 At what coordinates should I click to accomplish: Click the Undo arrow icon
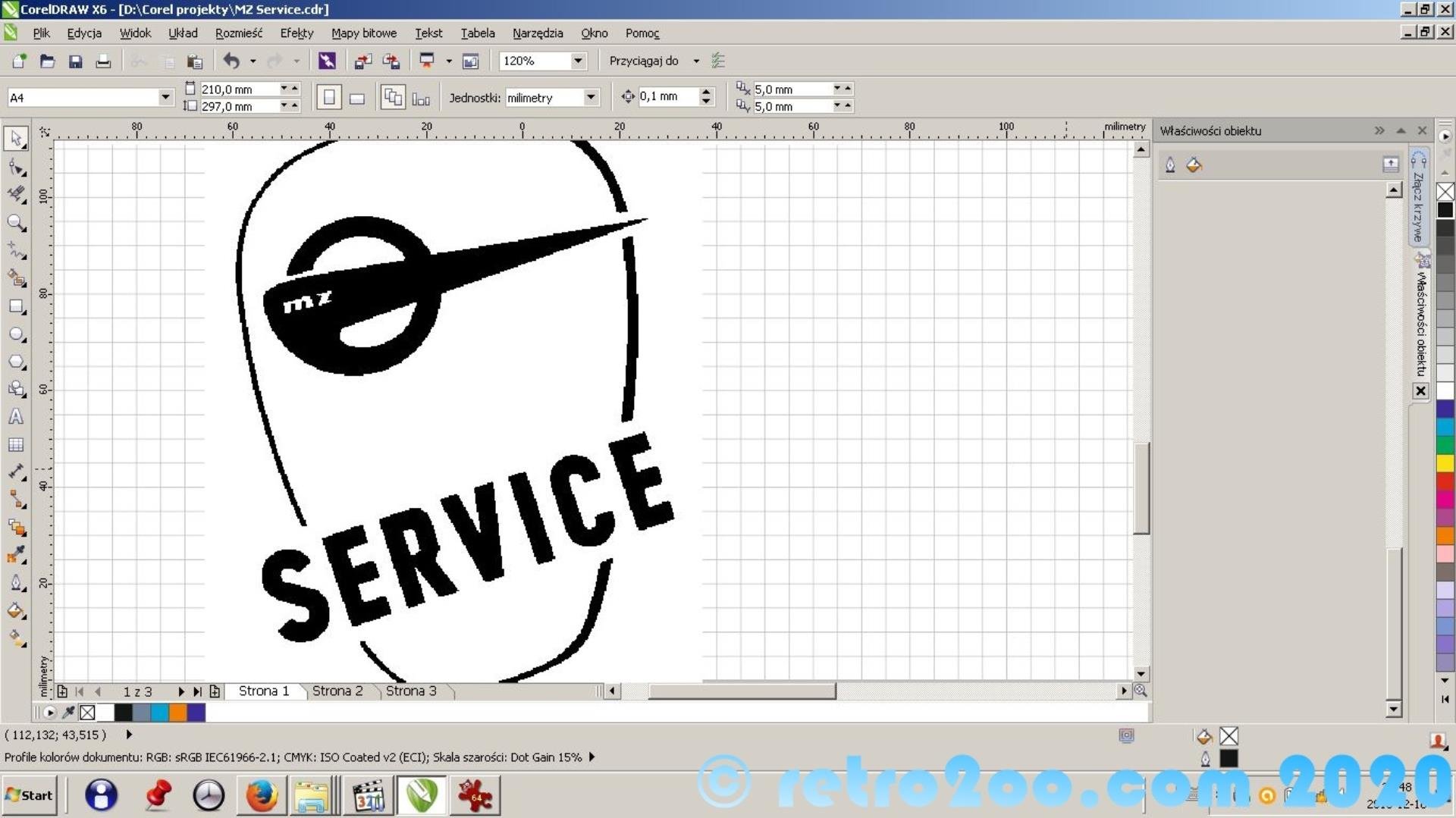coord(231,61)
